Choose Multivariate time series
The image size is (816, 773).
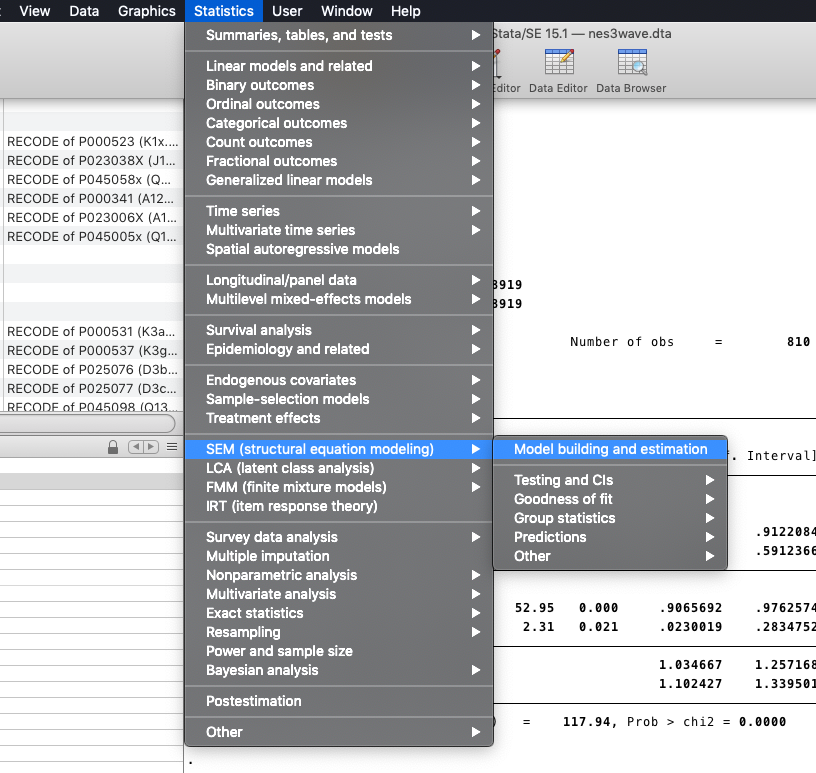[339, 230]
